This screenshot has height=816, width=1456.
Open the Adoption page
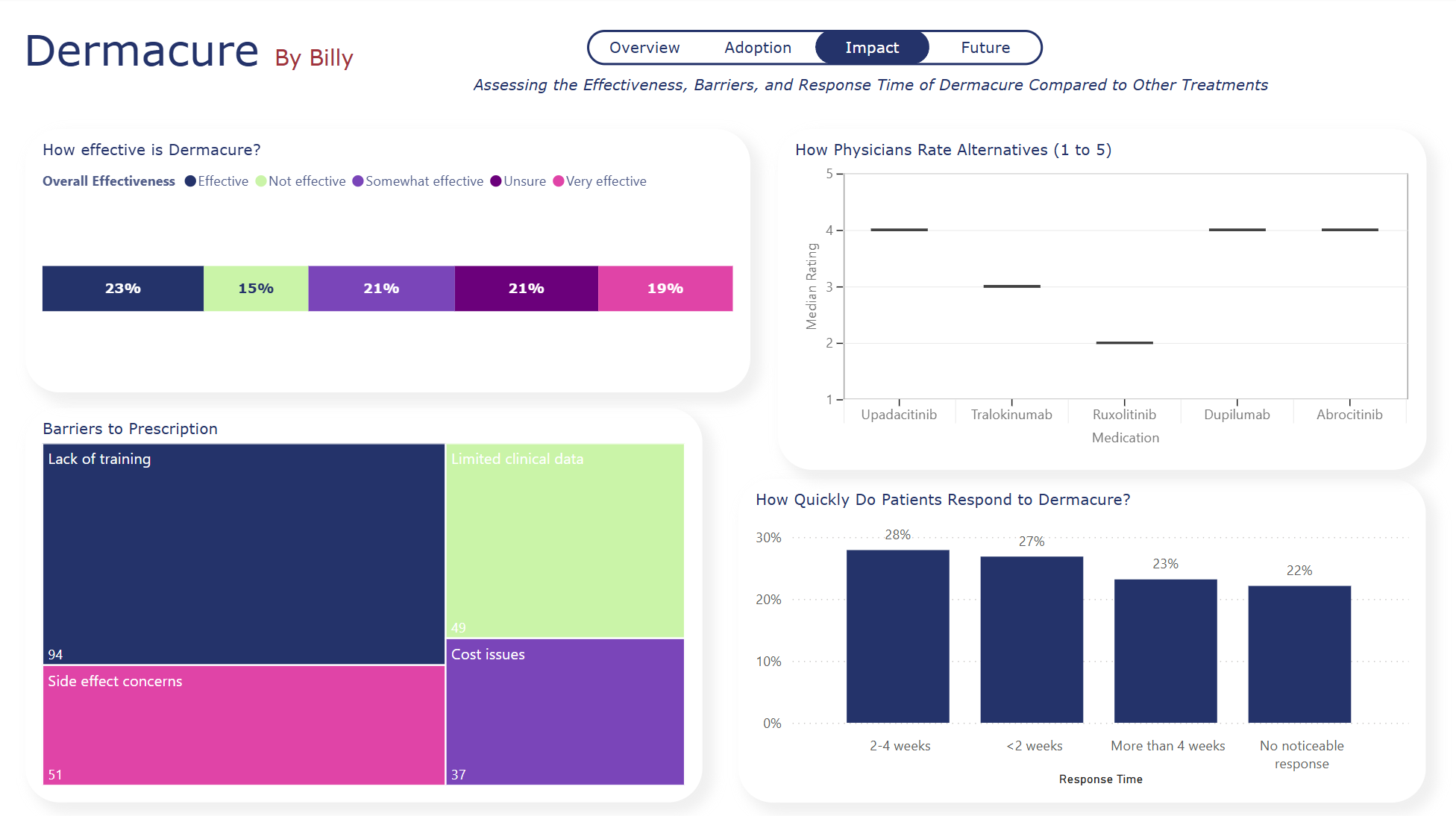click(x=758, y=47)
